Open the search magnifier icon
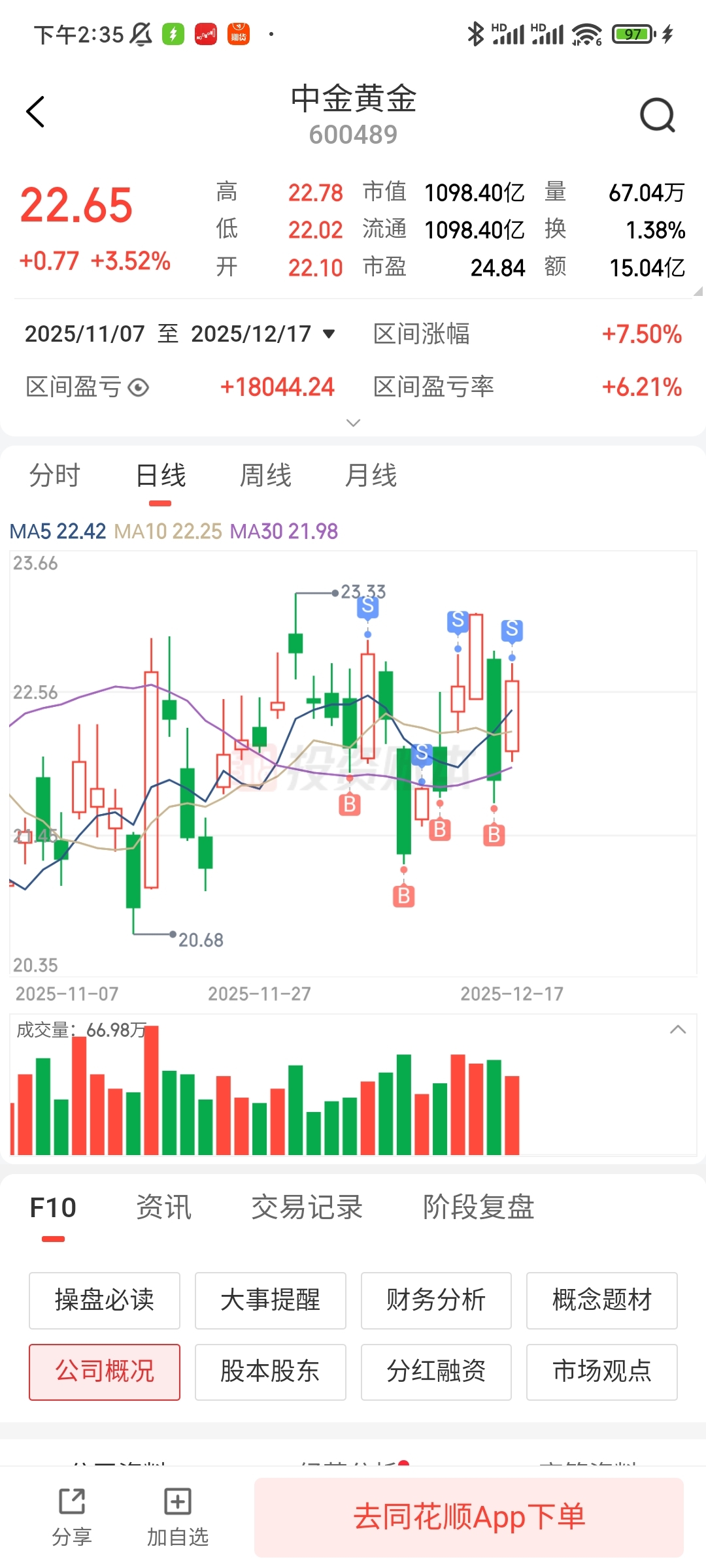The width and height of the screenshot is (706, 1568). [x=657, y=116]
